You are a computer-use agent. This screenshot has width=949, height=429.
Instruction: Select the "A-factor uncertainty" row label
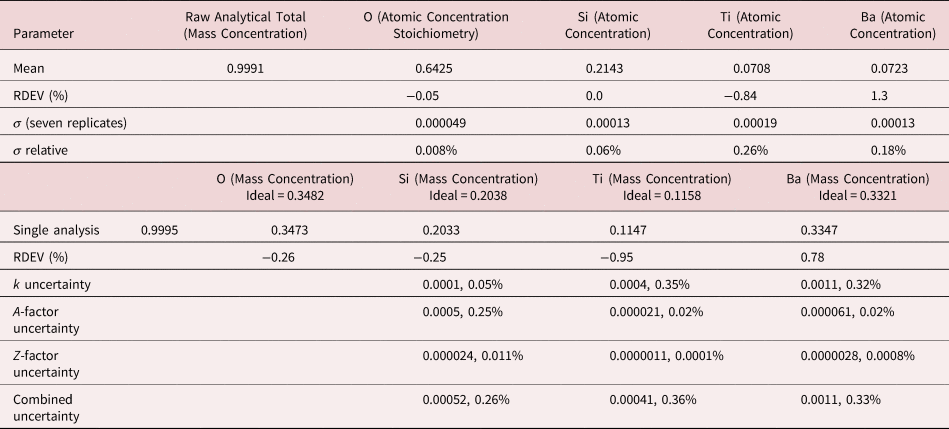pos(47,320)
